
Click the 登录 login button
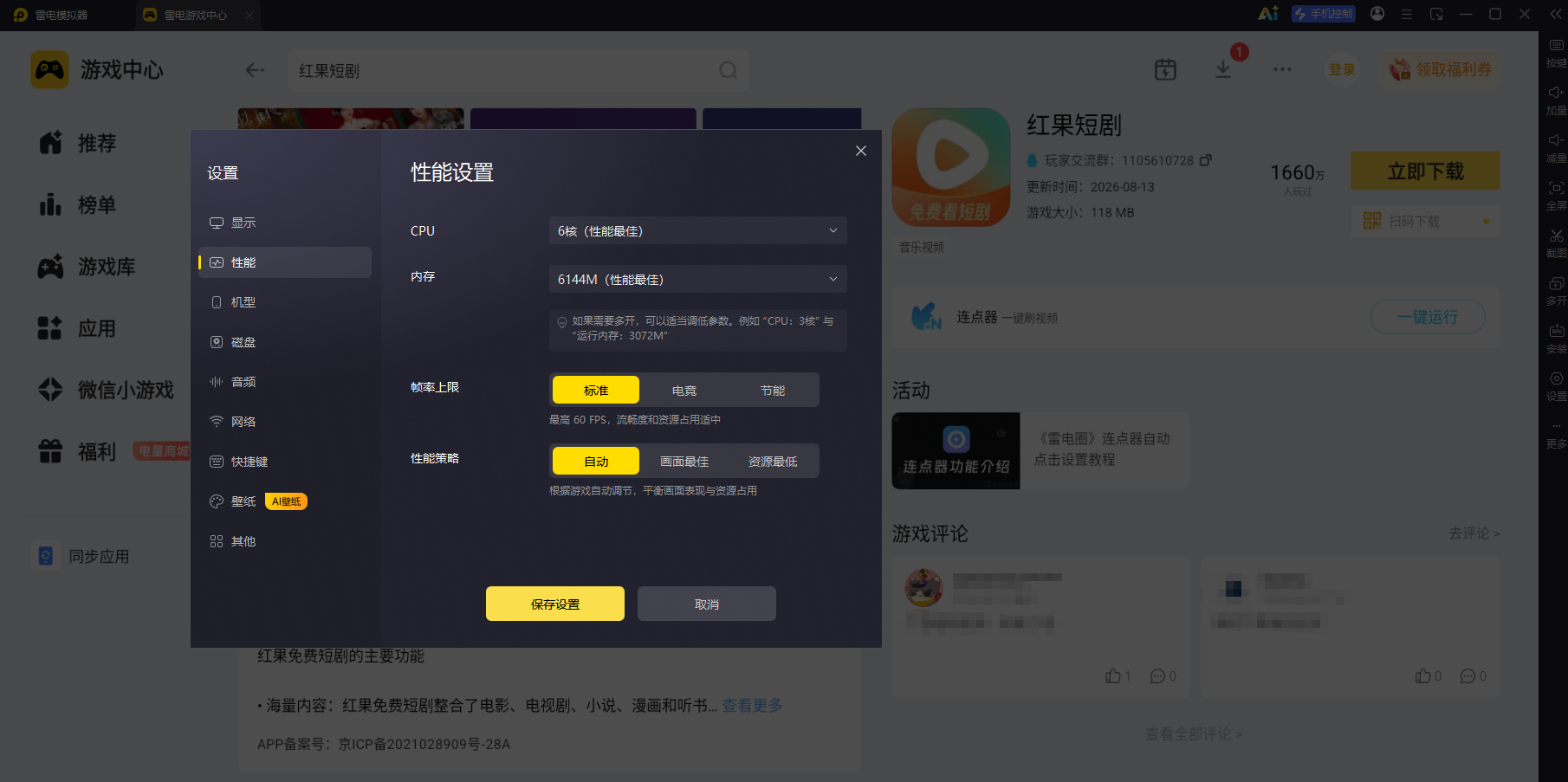[x=1342, y=69]
